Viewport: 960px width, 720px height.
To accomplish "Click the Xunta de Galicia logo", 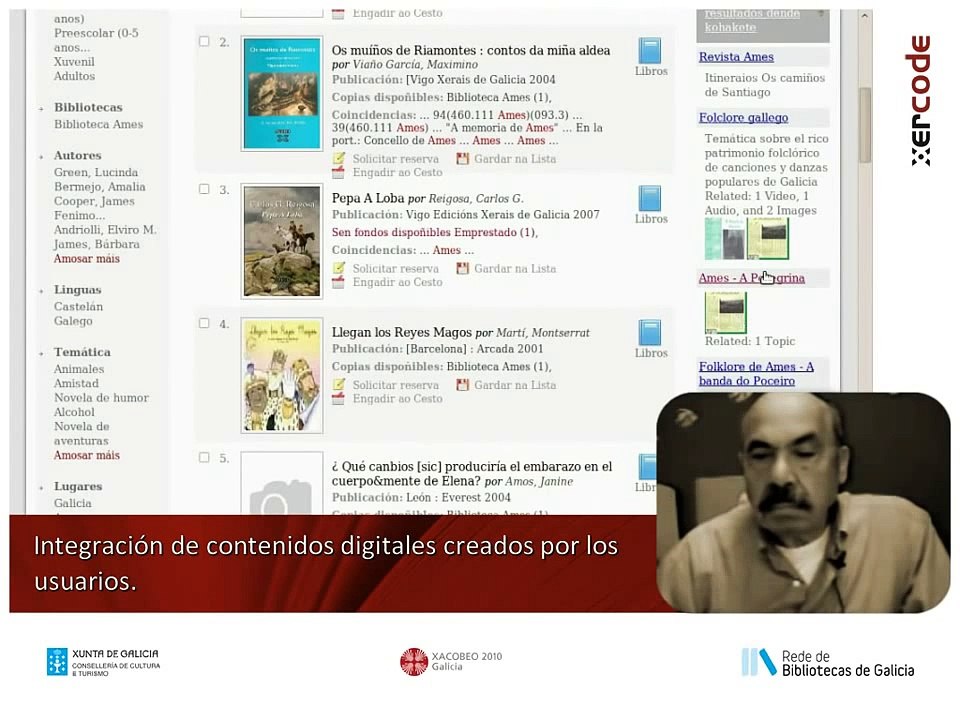I will point(103,662).
